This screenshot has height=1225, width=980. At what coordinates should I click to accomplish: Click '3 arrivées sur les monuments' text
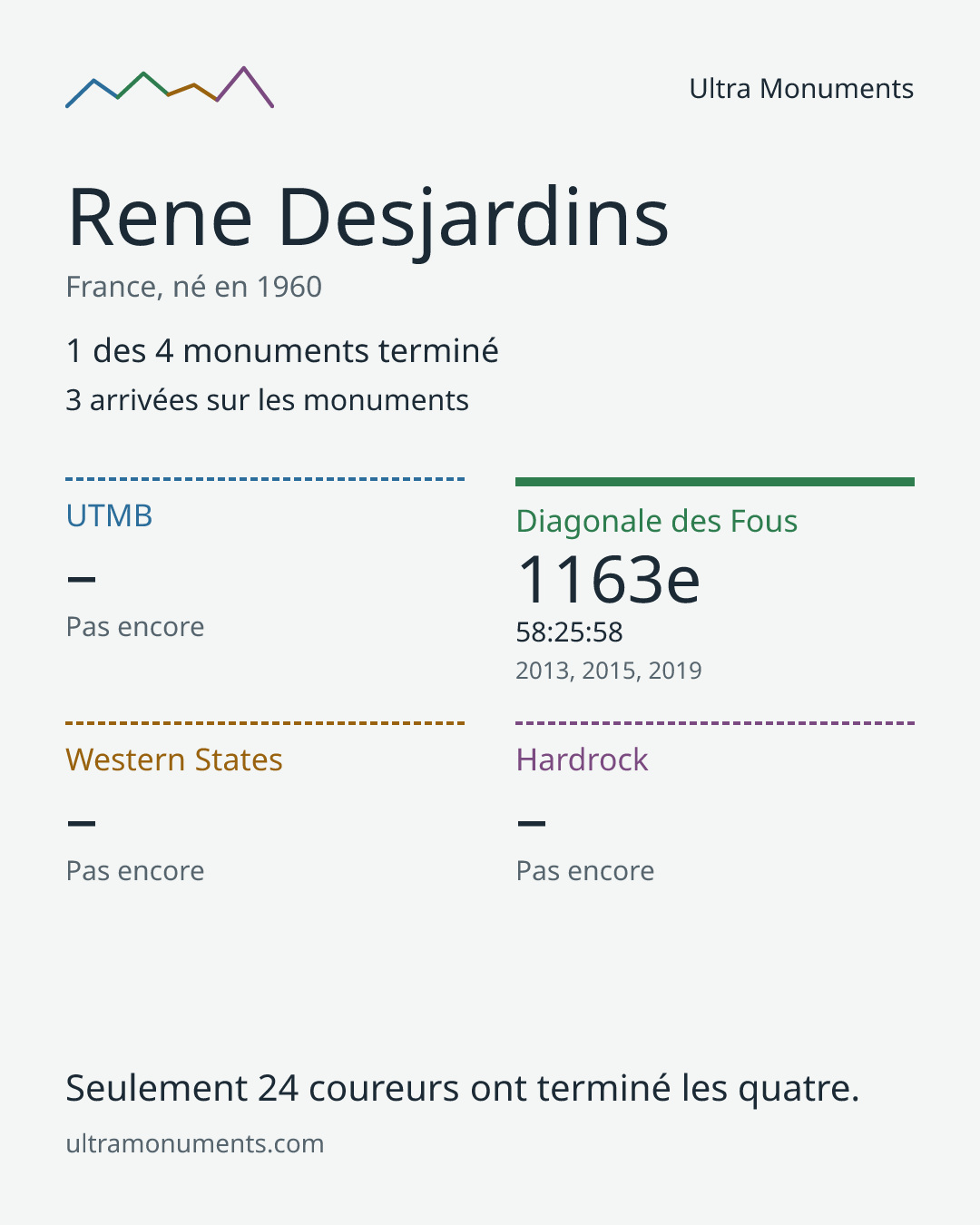268,400
